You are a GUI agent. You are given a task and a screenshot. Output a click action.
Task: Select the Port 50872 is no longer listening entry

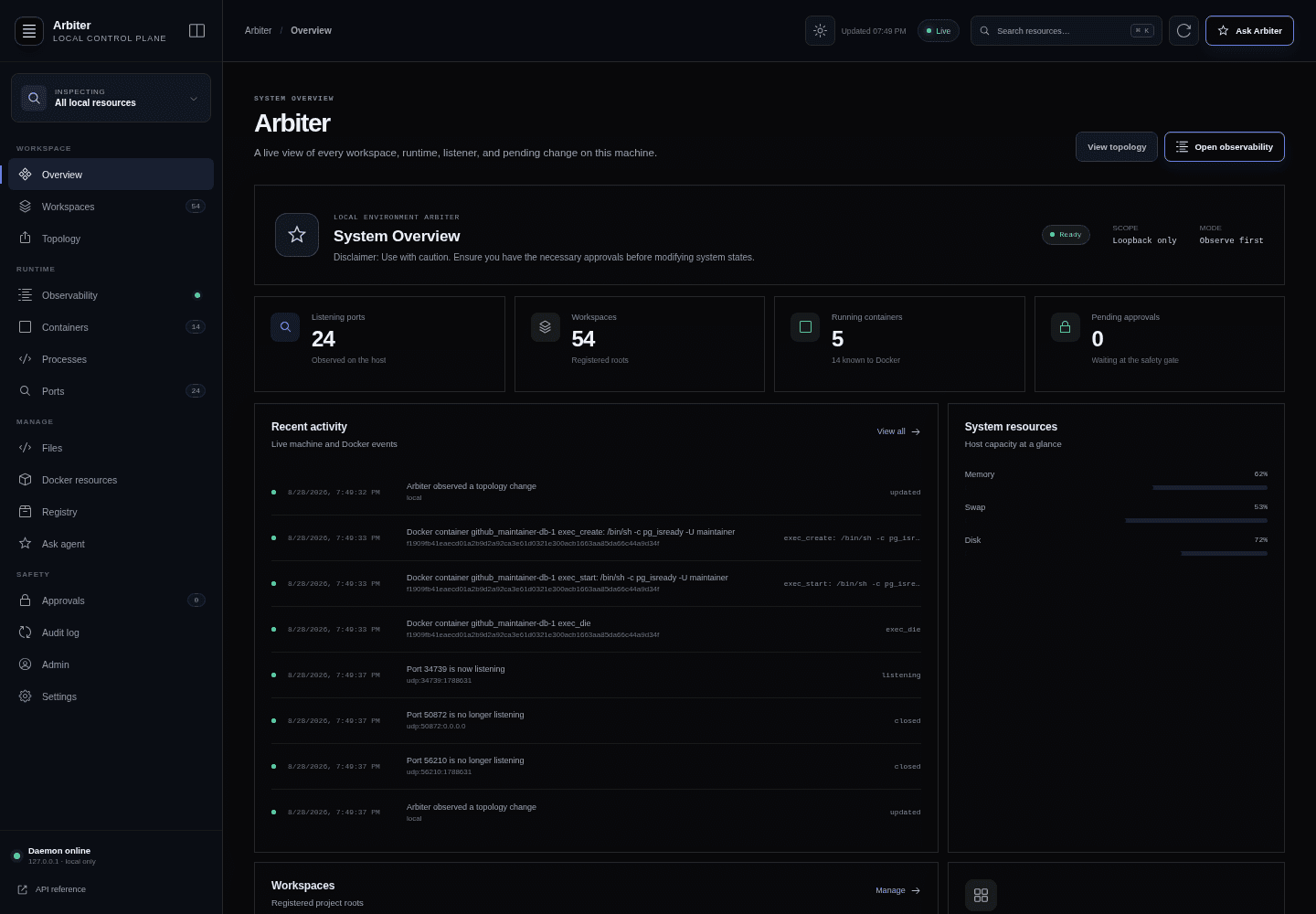596,721
